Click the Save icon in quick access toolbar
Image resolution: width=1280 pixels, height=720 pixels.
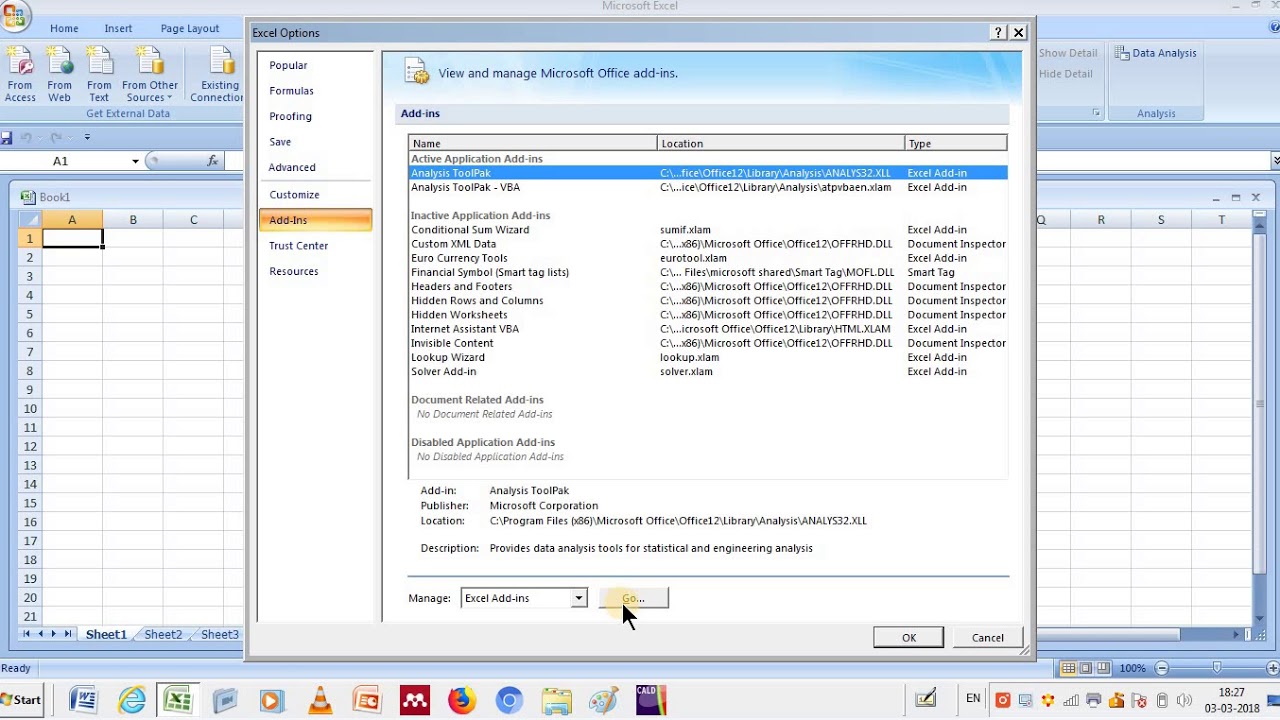pyautogui.click(x=7, y=137)
